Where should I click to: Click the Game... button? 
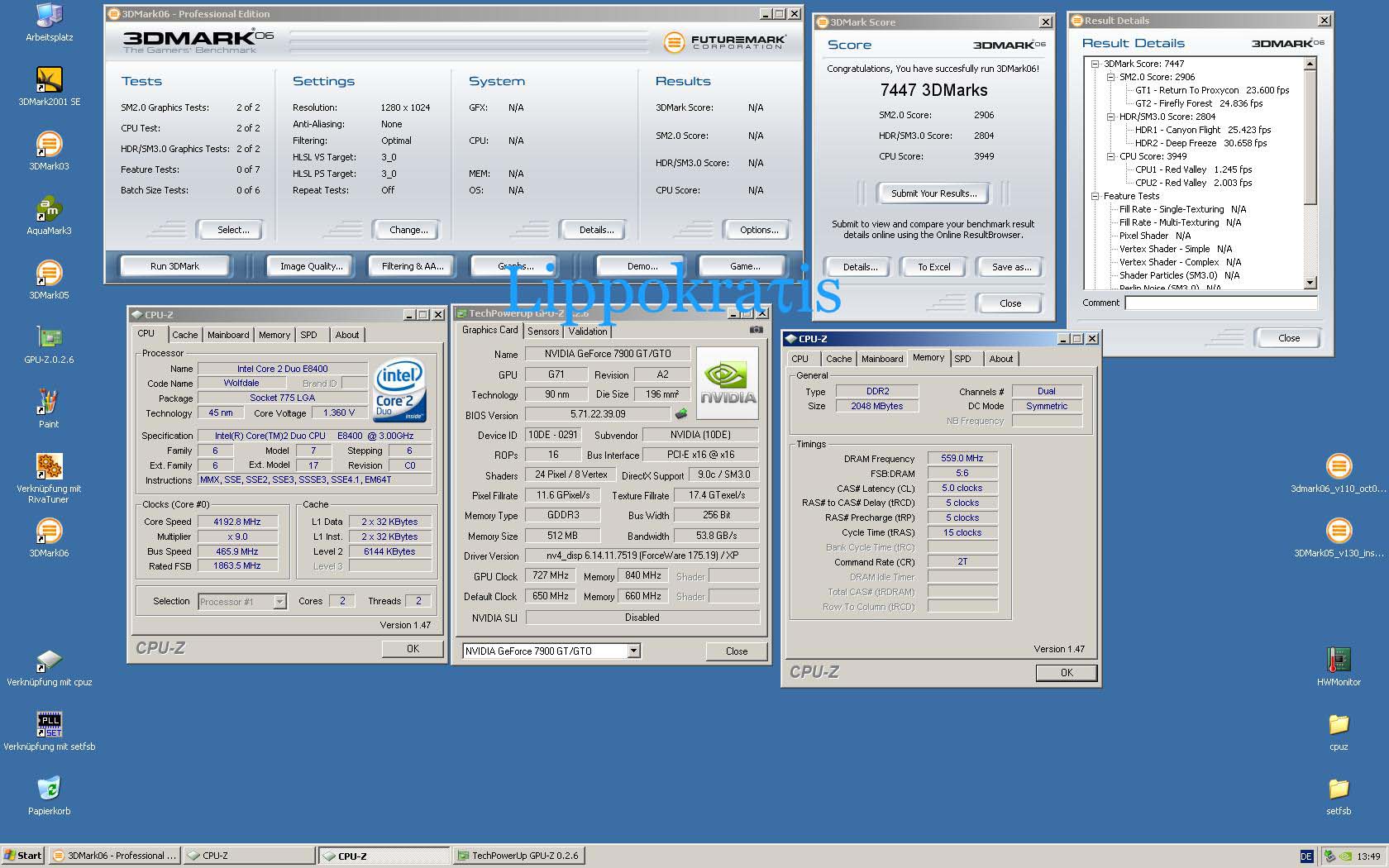(x=745, y=266)
